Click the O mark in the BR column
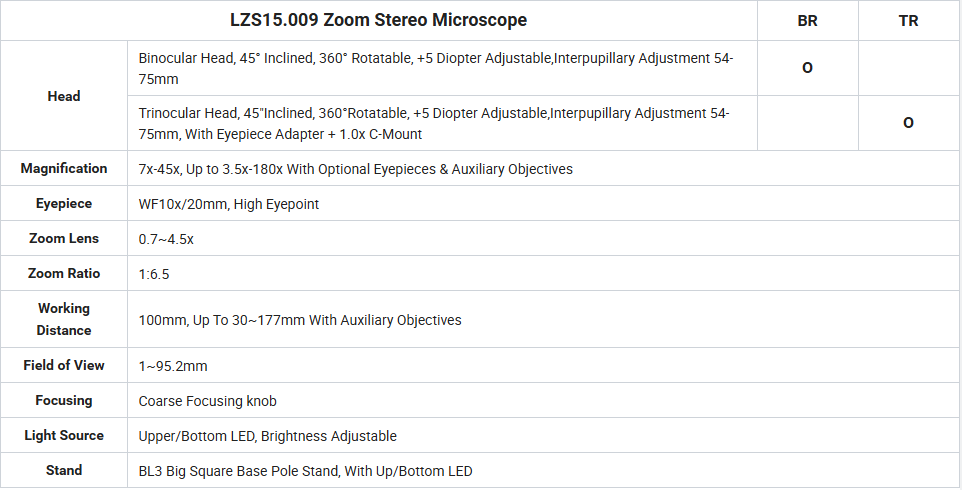962x490 pixels. (x=807, y=68)
